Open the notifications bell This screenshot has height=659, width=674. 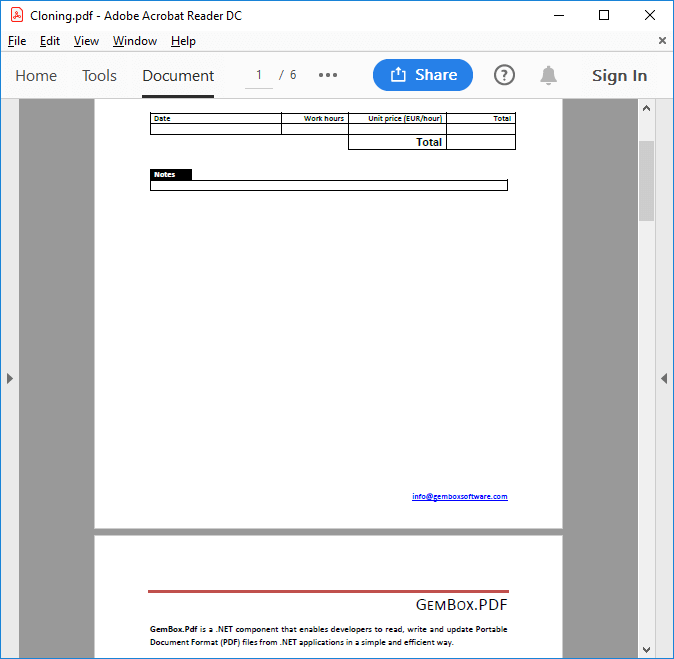pyautogui.click(x=548, y=76)
